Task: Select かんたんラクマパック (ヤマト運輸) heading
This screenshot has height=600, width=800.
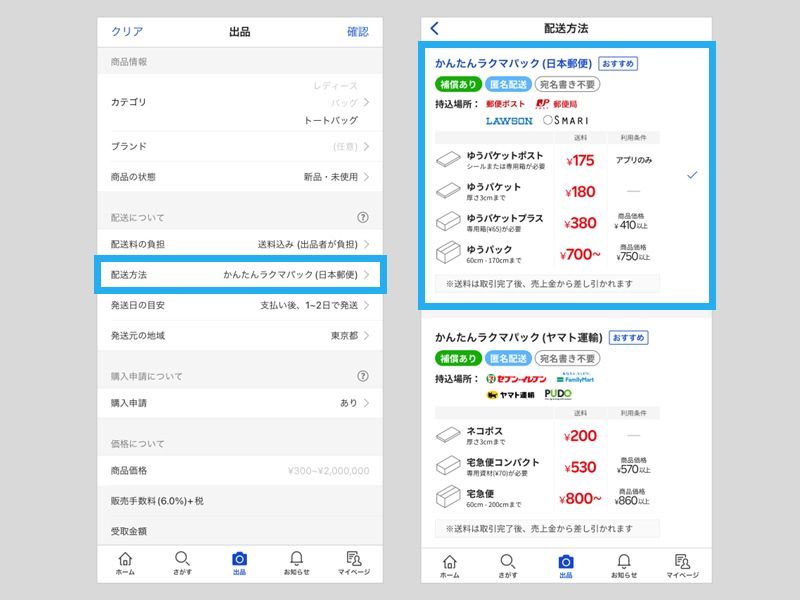Action: coord(518,337)
